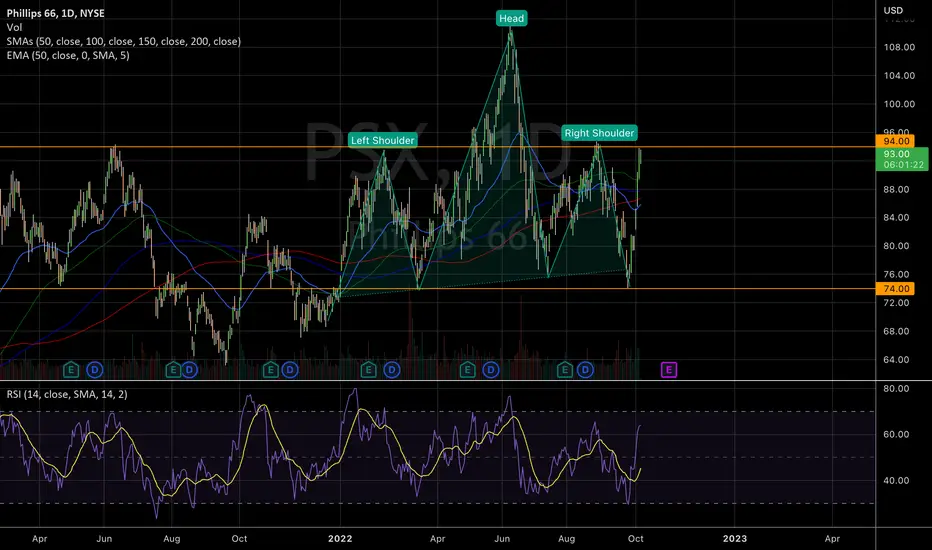Viewport: 932px width, 550px height.
Task: Click the purple upcoming earnings E marker
Action: 669,370
